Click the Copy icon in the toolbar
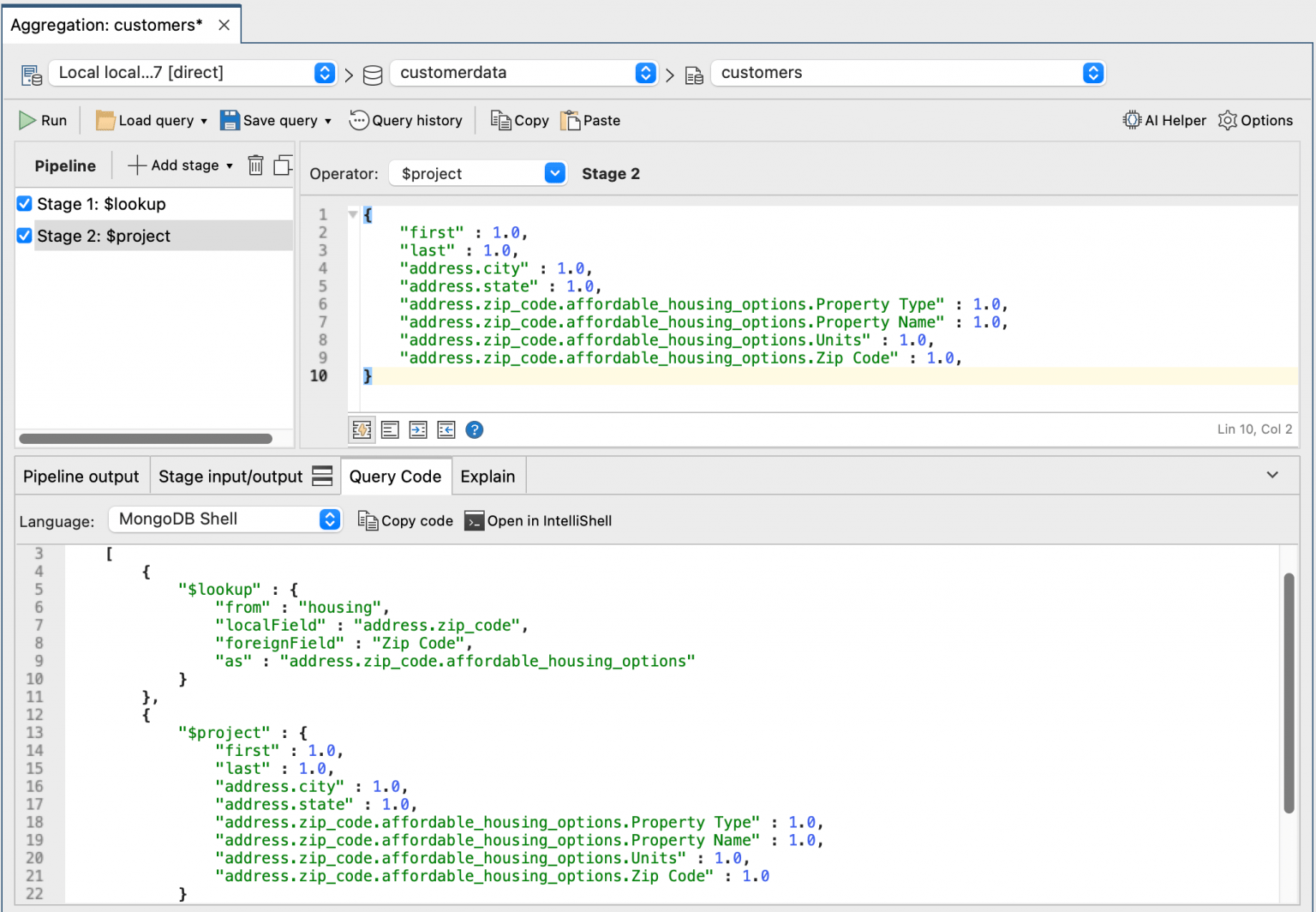The width and height of the screenshot is (1316, 912). click(x=518, y=120)
